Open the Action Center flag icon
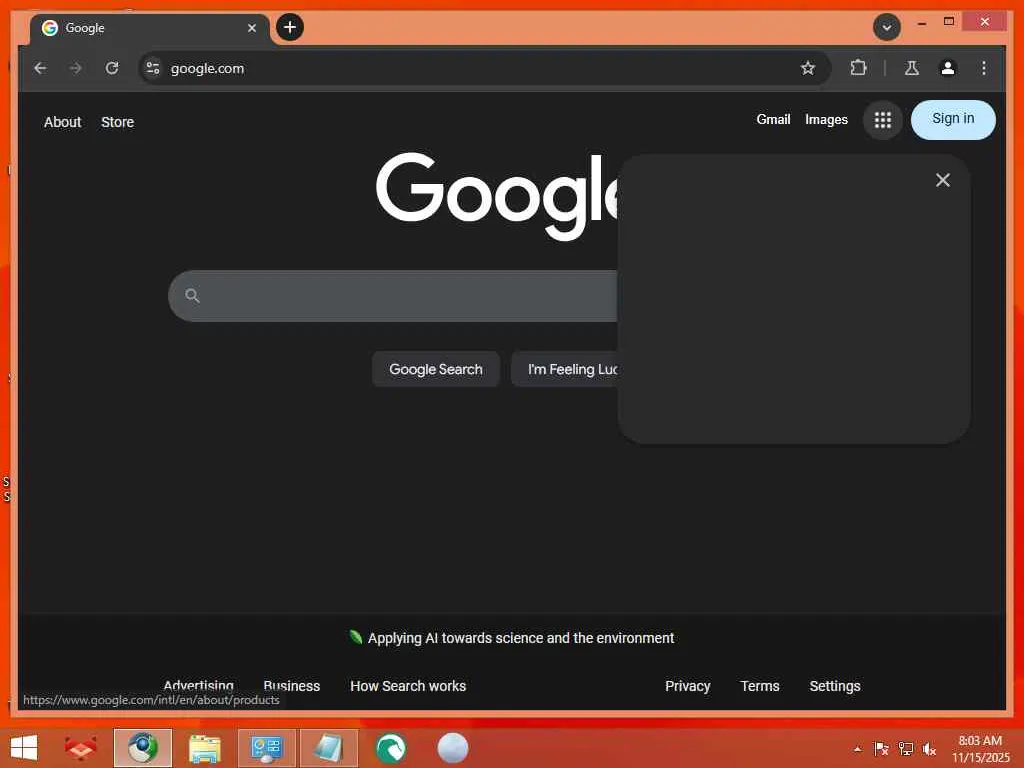This screenshot has height=768, width=1024. 881,748
